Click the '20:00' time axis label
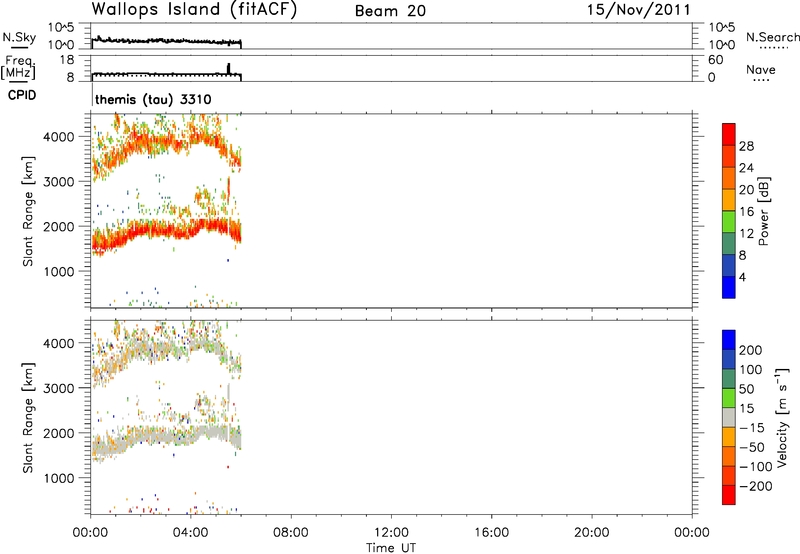This screenshot has height=554, width=800. click(x=592, y=533)
